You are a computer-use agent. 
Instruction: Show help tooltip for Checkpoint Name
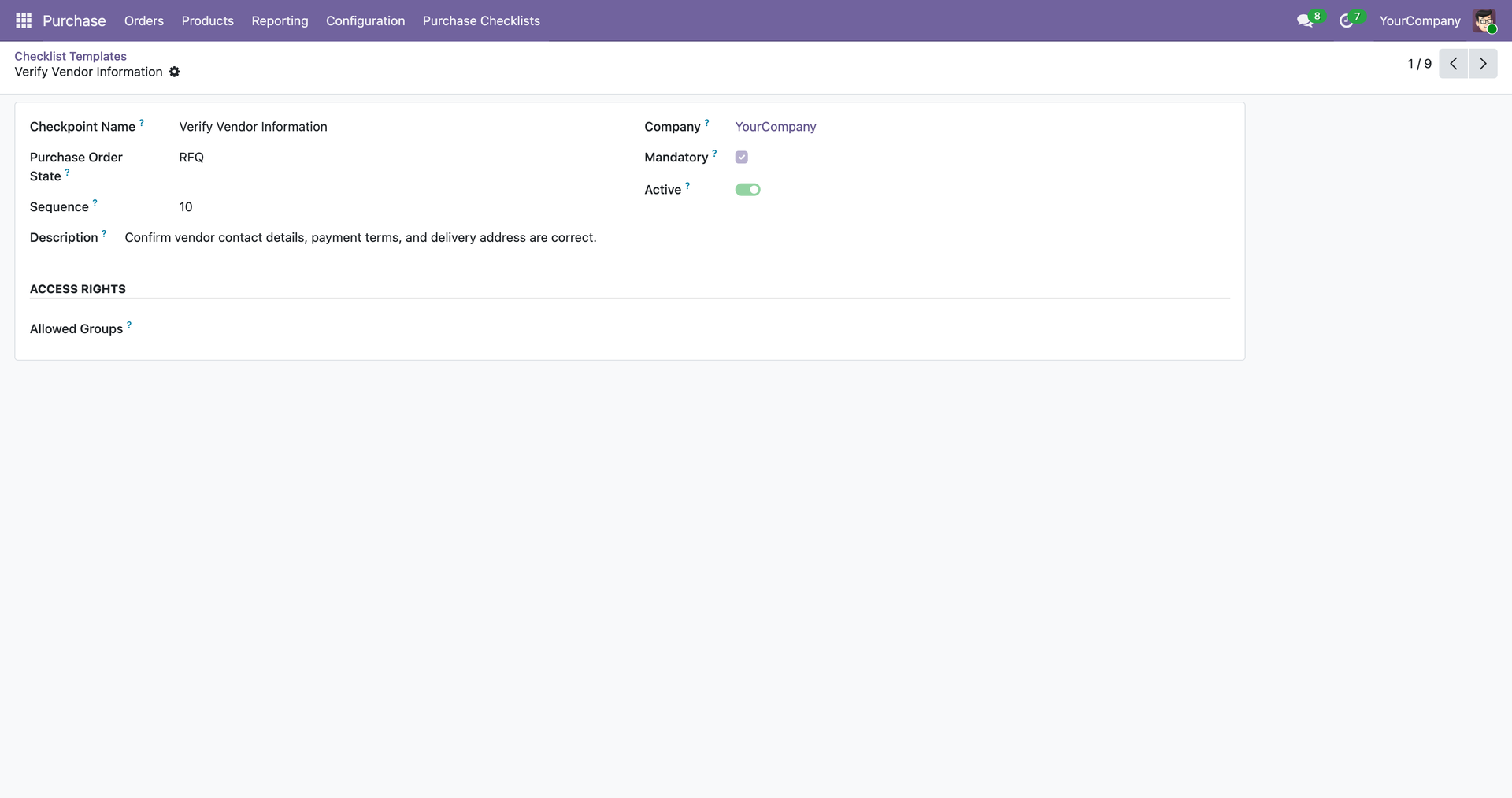[142, 123]
